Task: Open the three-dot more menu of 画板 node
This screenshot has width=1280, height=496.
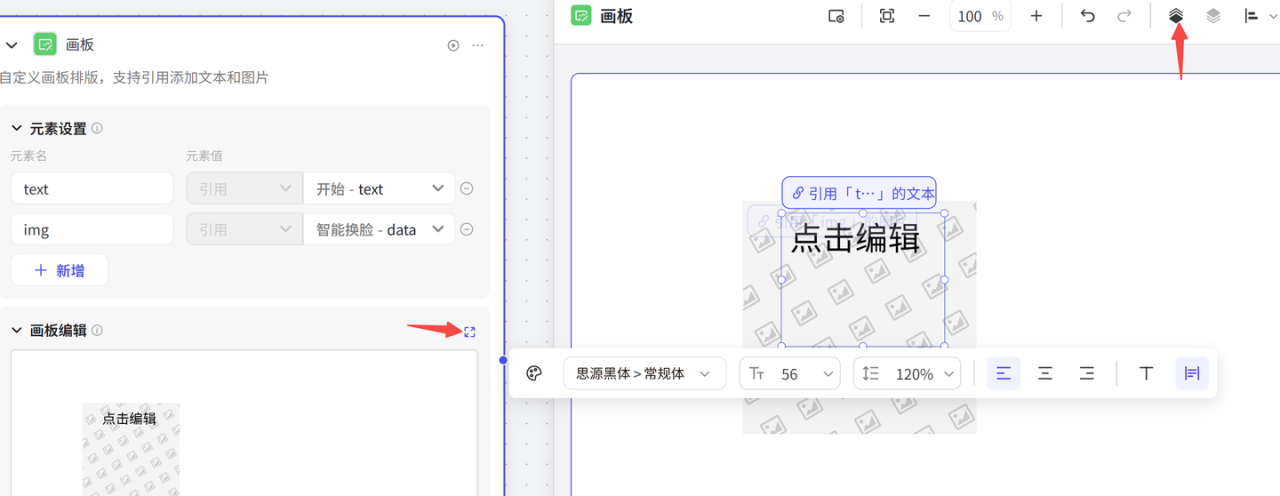Action: (478, 45)
